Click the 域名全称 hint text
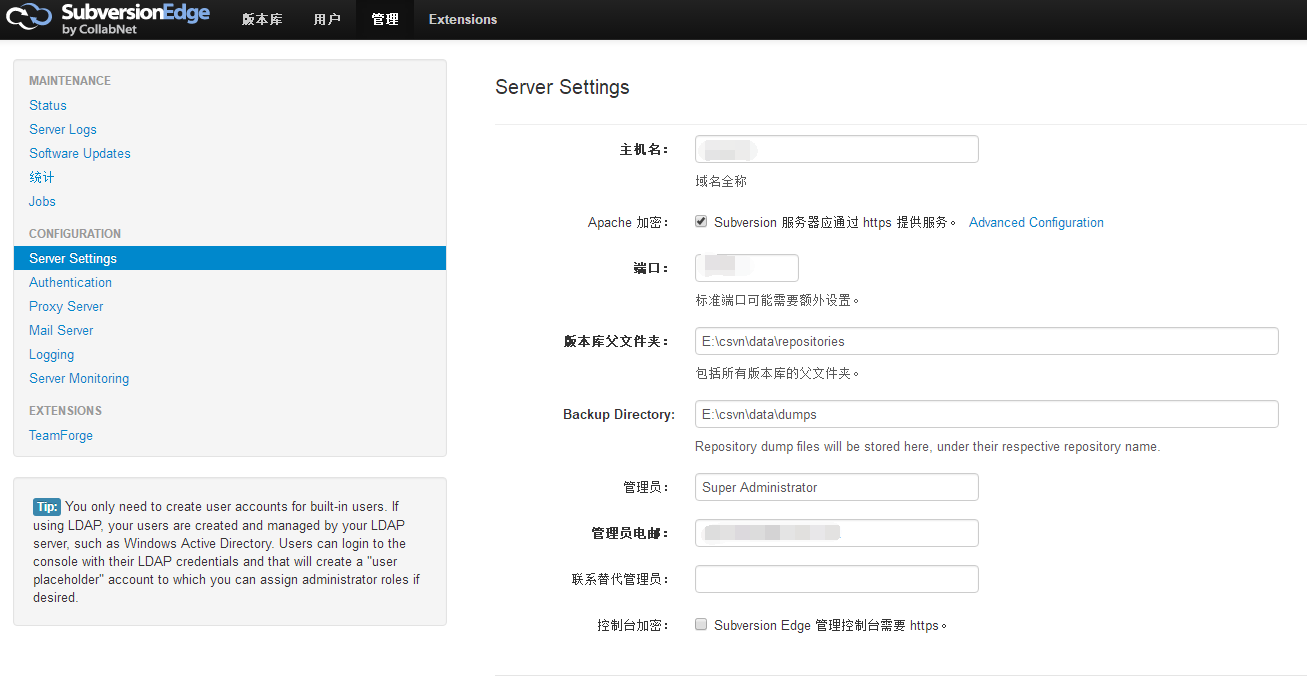This screenshot has width=1307, height=676. (x=721, y=181)
